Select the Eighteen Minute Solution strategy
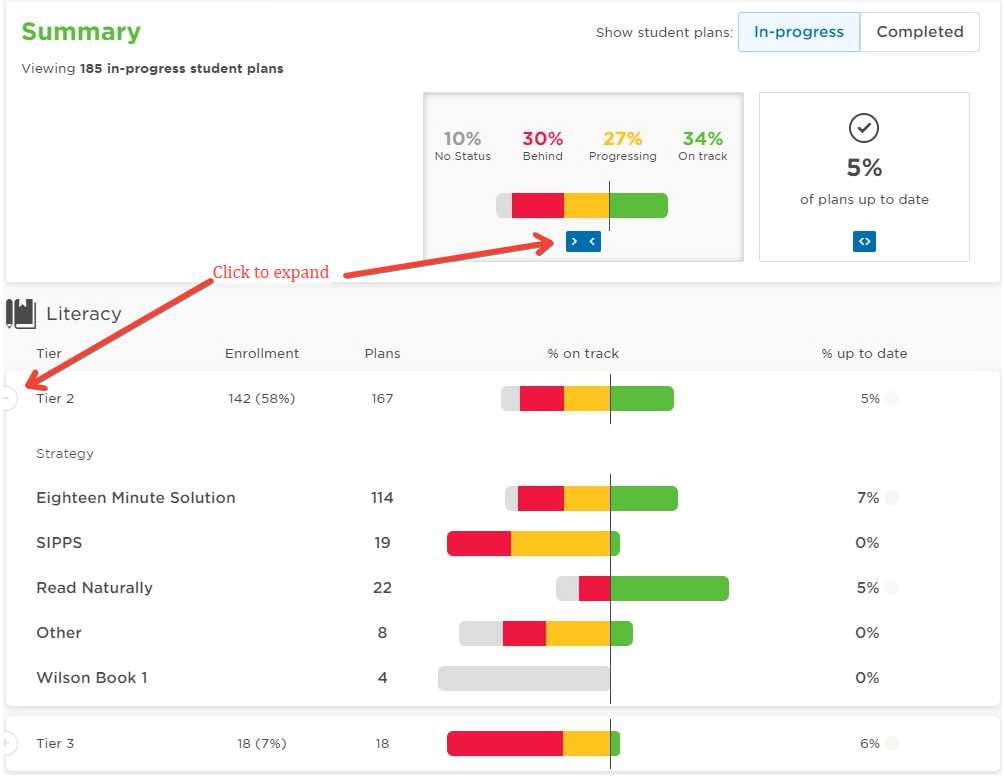 136,498
